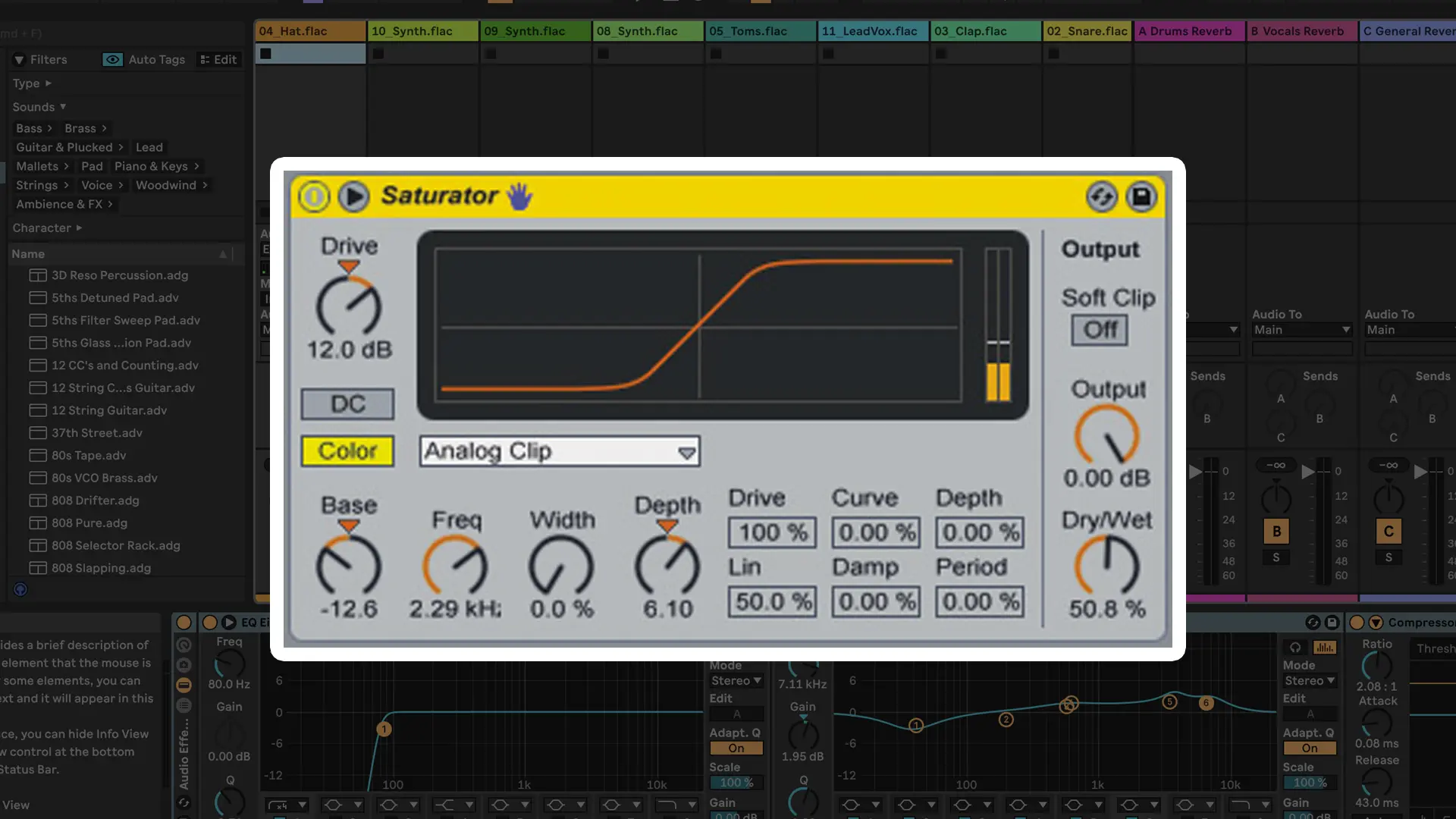Toggle the Color button in Saturator
The width and height of the screenshot is (1456, 819).
click(348, 451)
